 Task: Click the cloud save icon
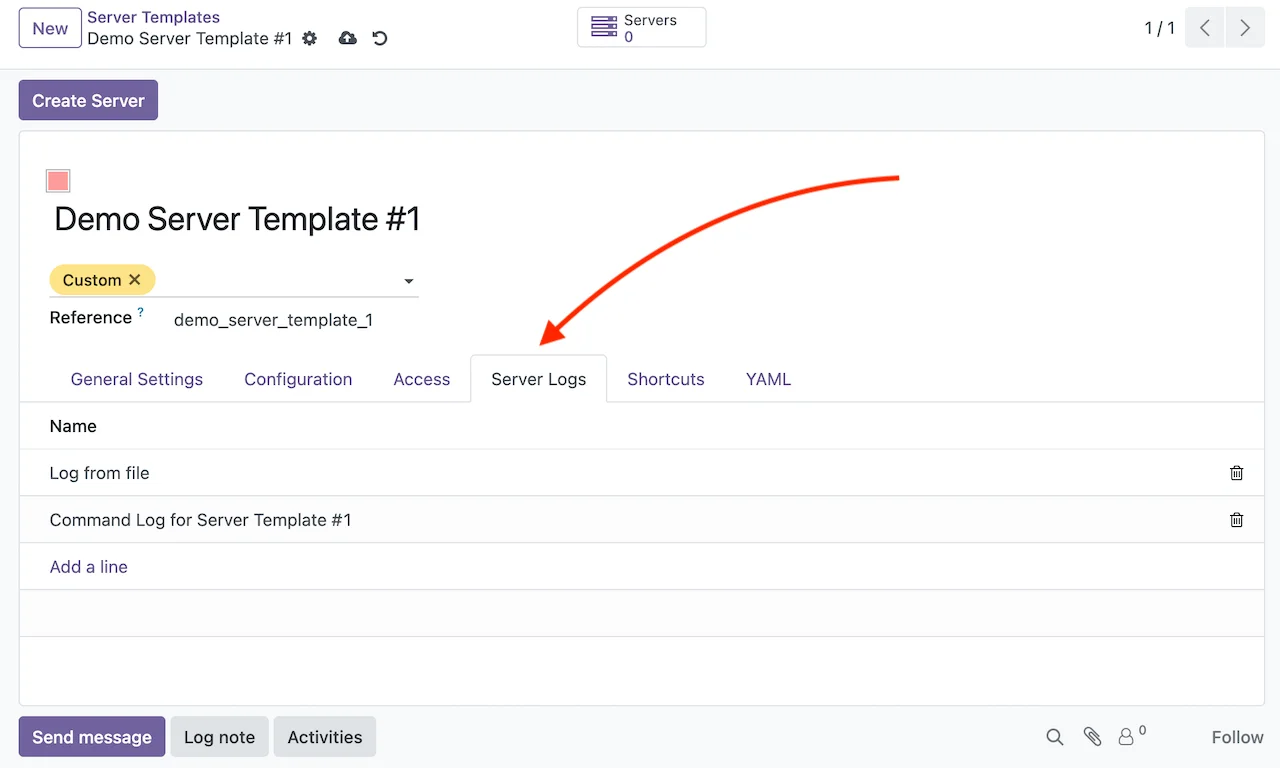click(x=347, y=38)
